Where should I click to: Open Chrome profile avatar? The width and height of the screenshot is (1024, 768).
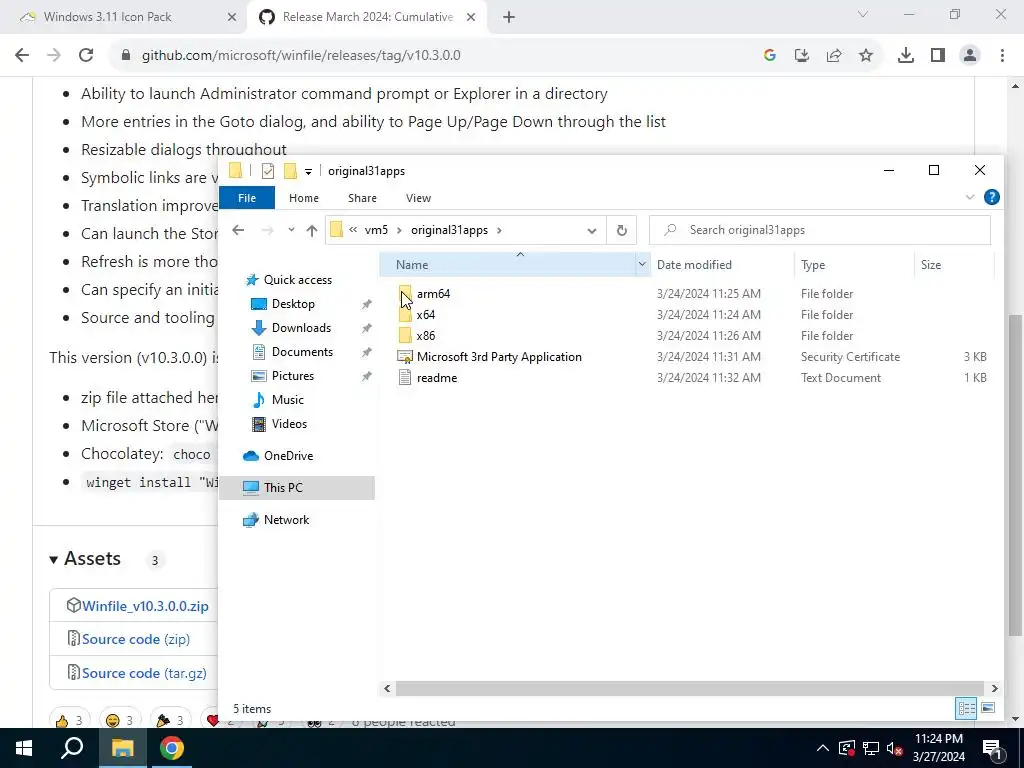pos(970,56)
